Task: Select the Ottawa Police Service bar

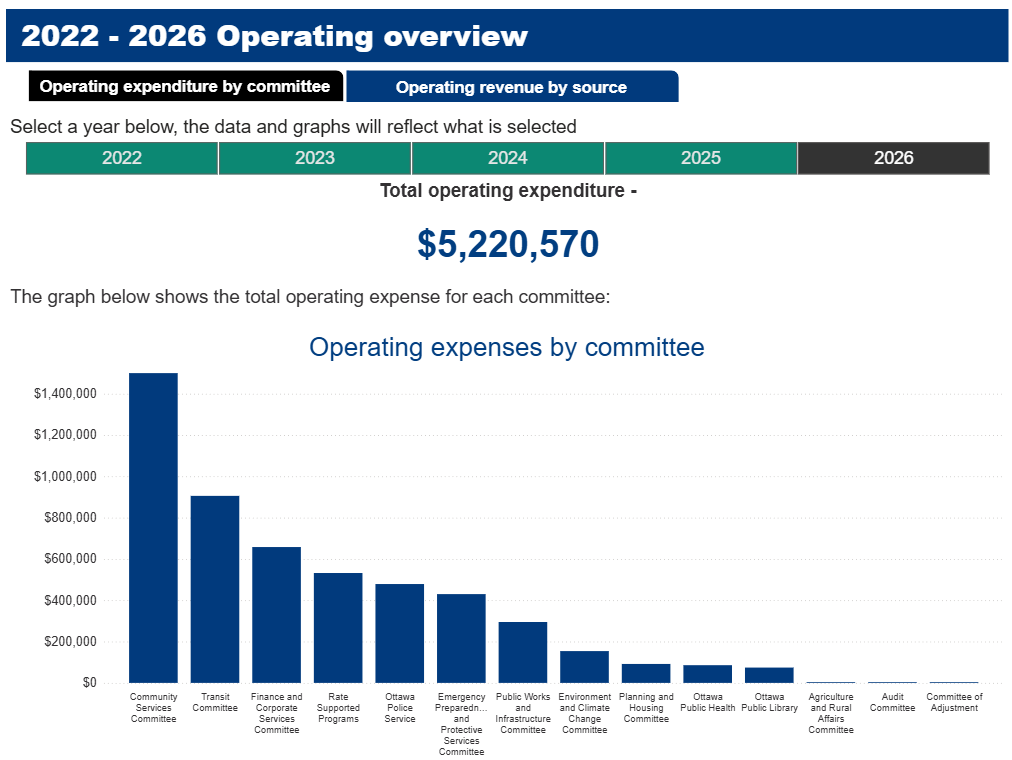Action: coord(400,633)
